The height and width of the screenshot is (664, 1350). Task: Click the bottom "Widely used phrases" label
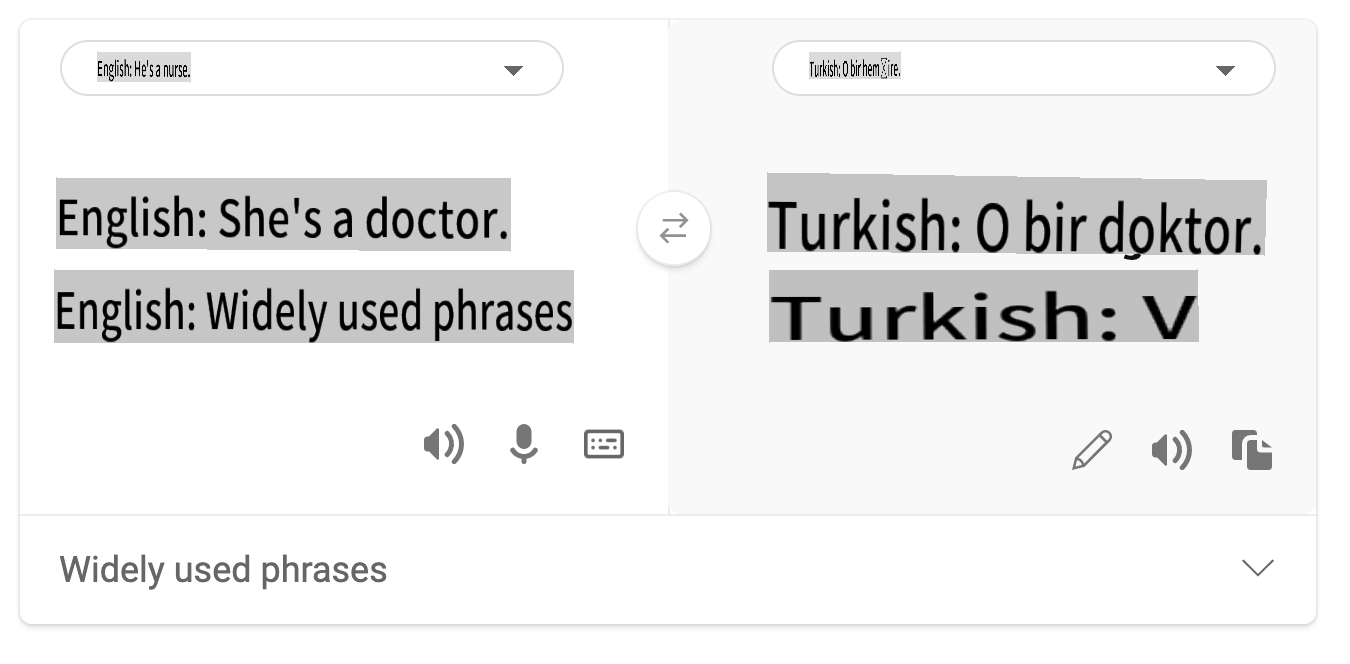pyautogui.click(x=223, y=570)
